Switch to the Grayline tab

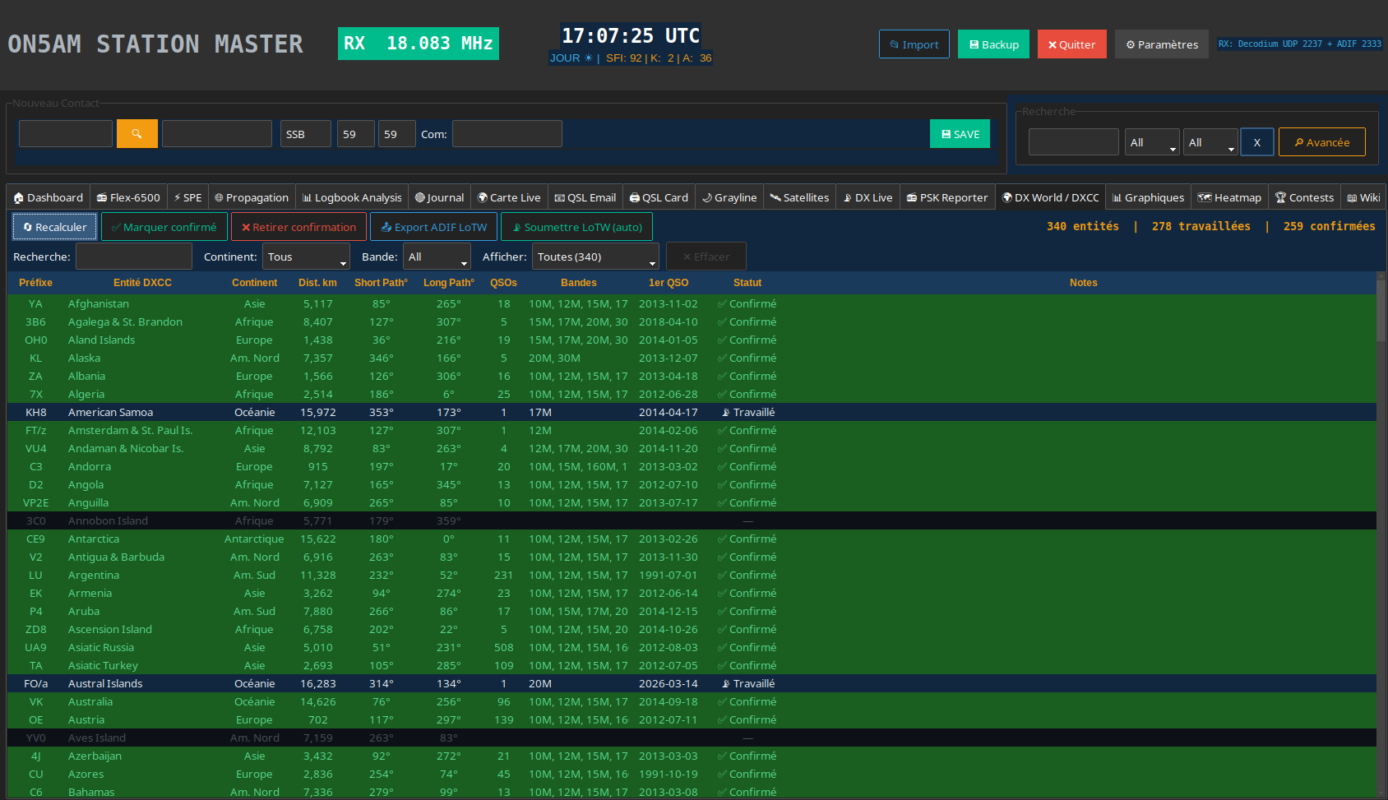729,198
